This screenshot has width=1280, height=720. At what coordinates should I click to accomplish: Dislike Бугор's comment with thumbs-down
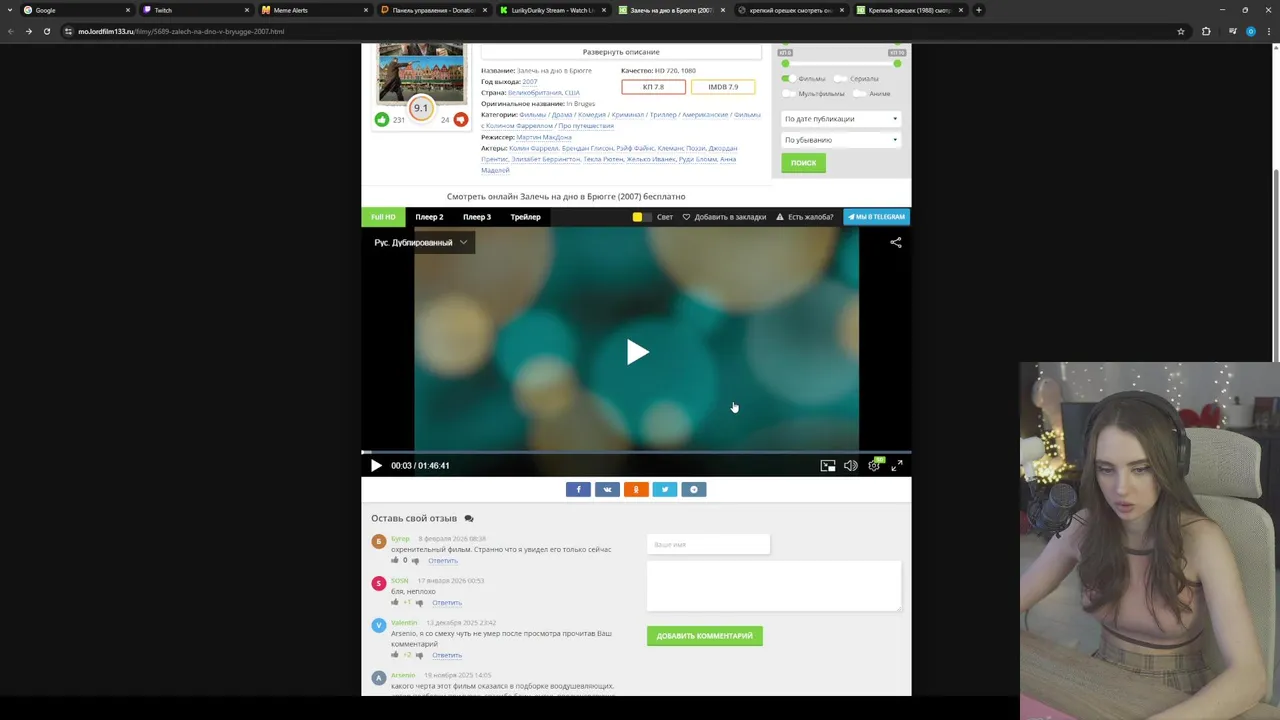click(416, 561)
